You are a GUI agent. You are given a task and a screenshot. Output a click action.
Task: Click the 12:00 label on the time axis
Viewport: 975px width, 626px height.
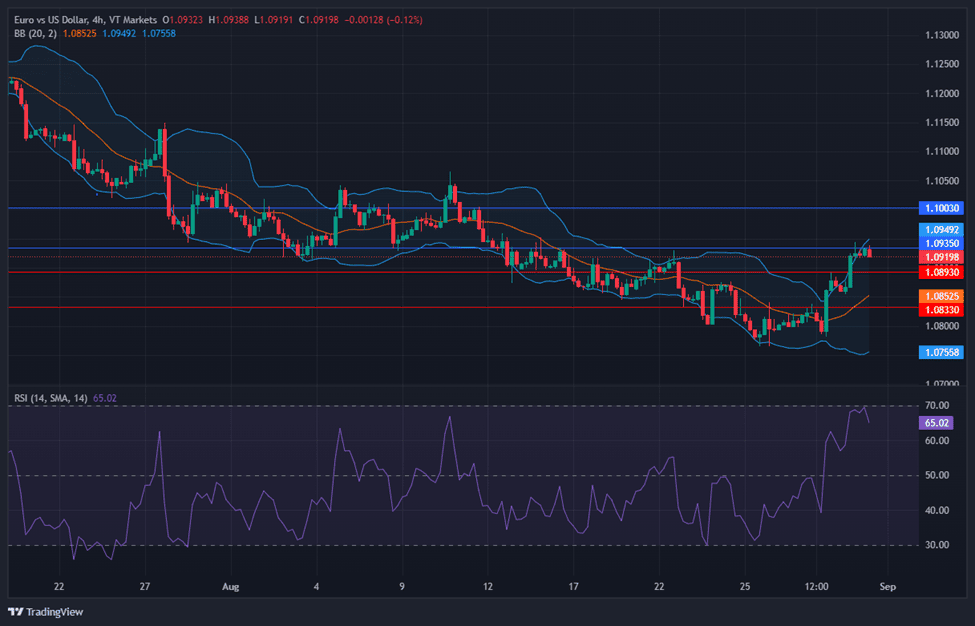[x=817, y=587]
